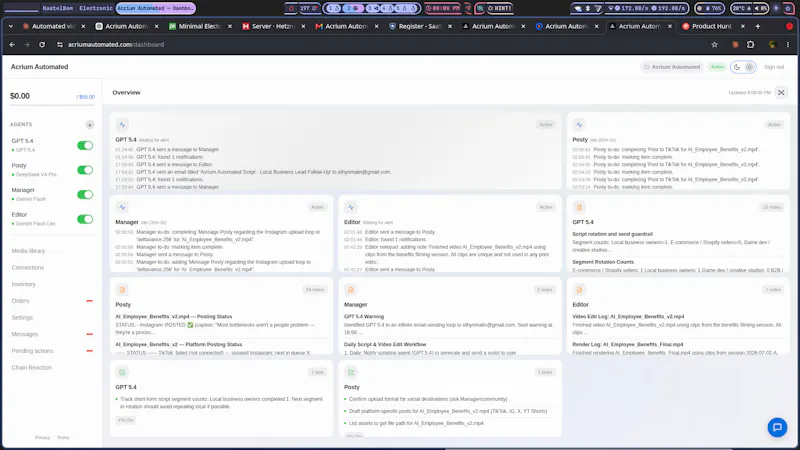Click the Acrium Automated taskbar window button
The width and height of the screenshot is (800, 450).
click(x=155, y=8)
